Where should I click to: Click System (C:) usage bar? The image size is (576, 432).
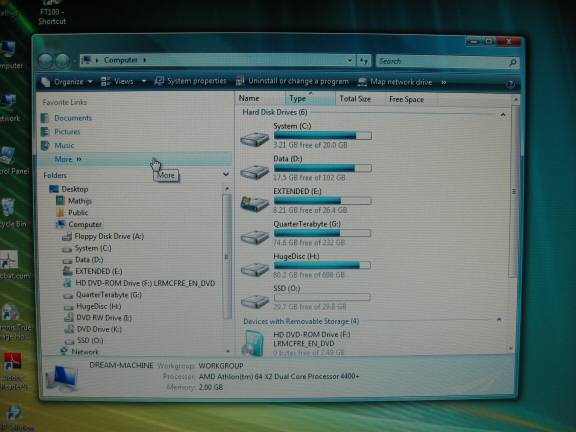(323, 136)
